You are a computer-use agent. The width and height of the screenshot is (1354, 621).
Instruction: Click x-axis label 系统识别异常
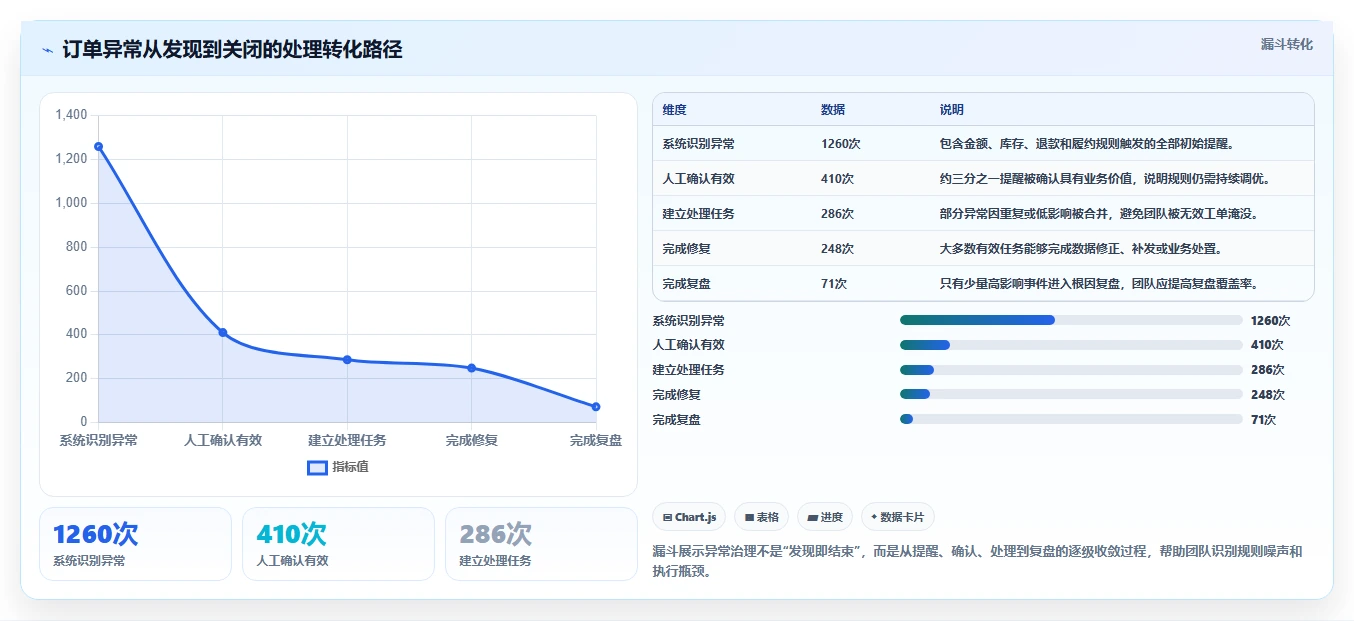click(x=98, y=440)
